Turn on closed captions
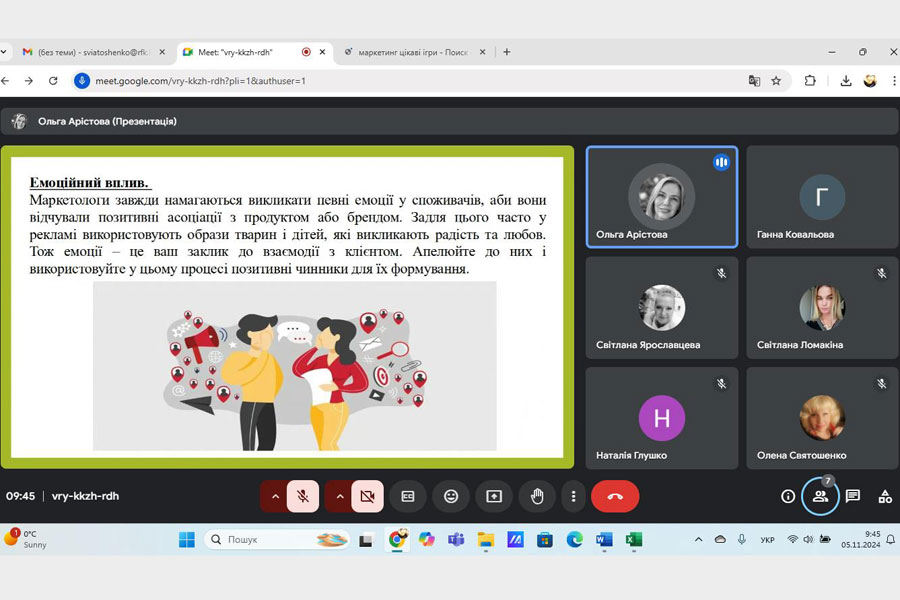Image resolution: width=900 pixels, height=600 pixels. (x=408, y=496)
